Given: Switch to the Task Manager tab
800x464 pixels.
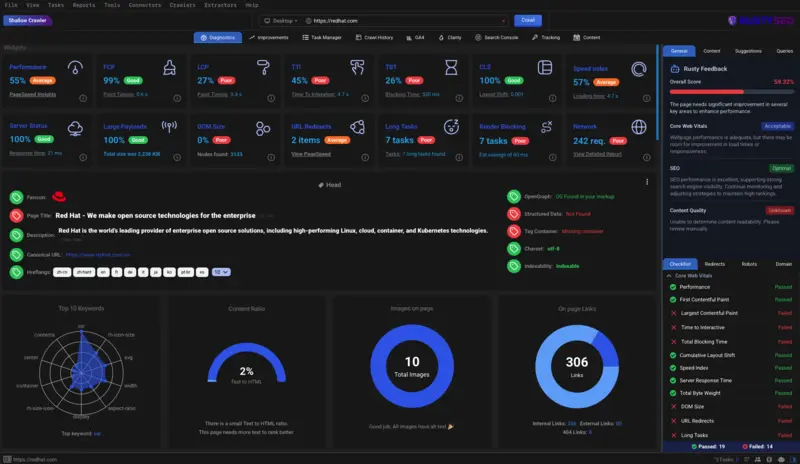Looking at the screenshot, I should (x=321, y=37).
